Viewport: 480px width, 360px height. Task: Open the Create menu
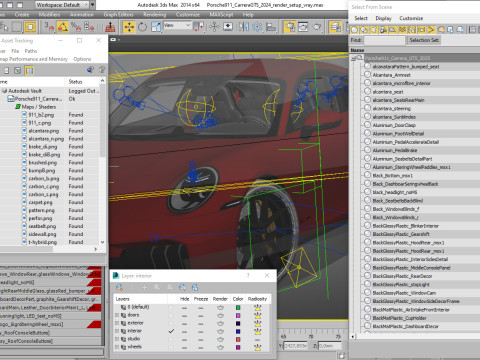coord(22,15)
